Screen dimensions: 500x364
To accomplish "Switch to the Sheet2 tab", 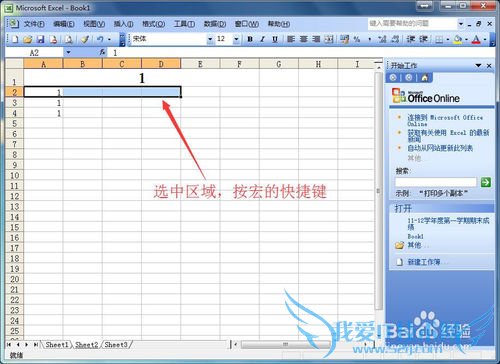I will coord(87,345).
